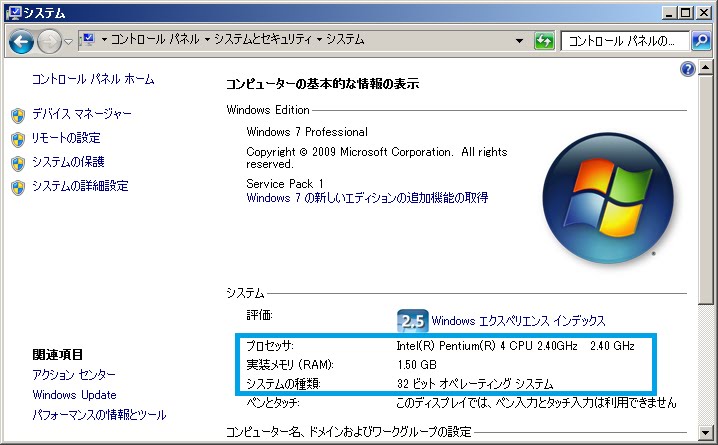Screen dimensions: 718x445
Task: Open Windows エクスペリエンス インデックス link
Action: click(518, 320)
